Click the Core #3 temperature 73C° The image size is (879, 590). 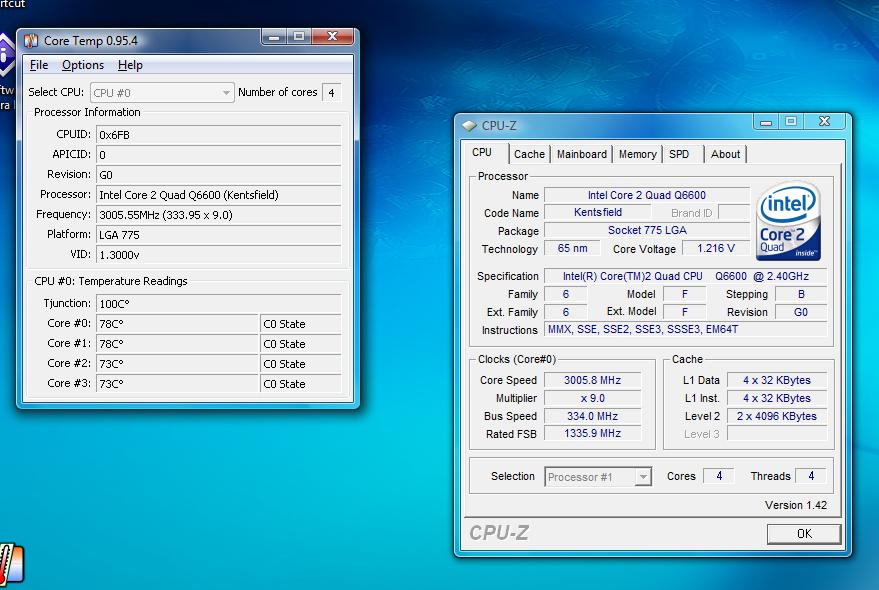[177, 384]
